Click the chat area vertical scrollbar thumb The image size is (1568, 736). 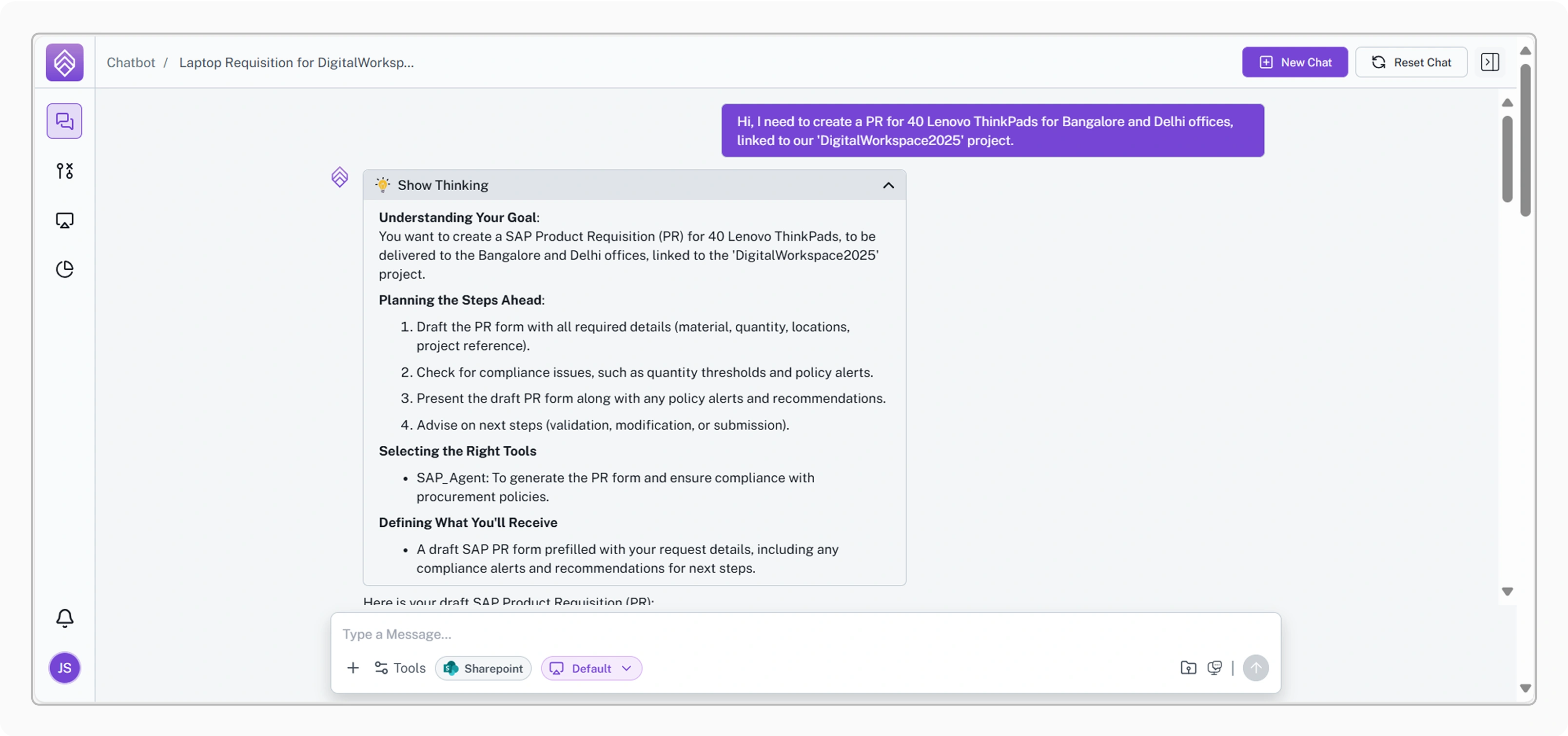pos(1507,159)
